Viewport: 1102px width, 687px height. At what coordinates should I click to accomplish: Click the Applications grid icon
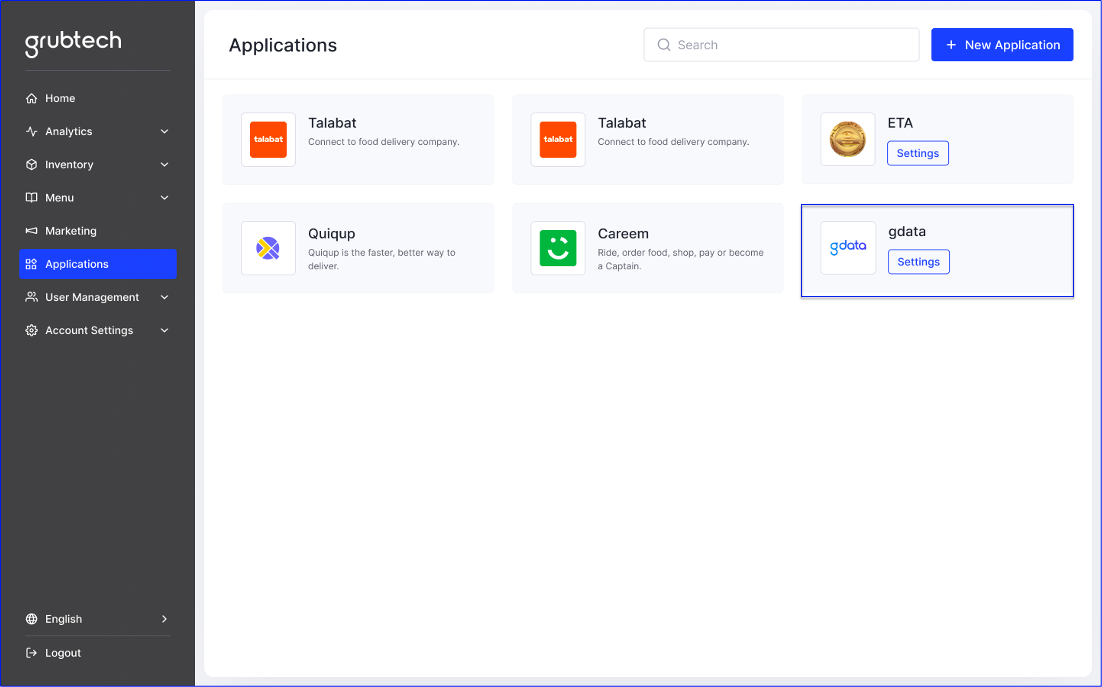point(31,264)
